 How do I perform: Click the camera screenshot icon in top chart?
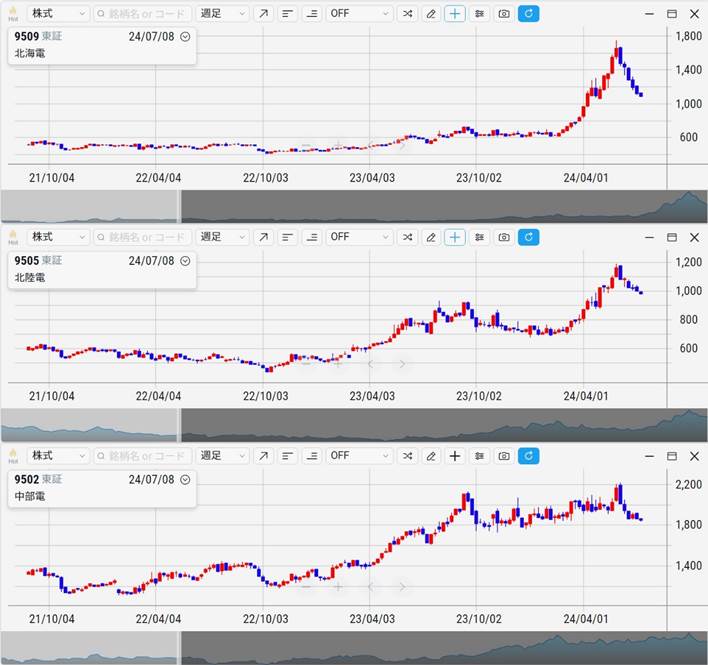(x=504, y=14)
